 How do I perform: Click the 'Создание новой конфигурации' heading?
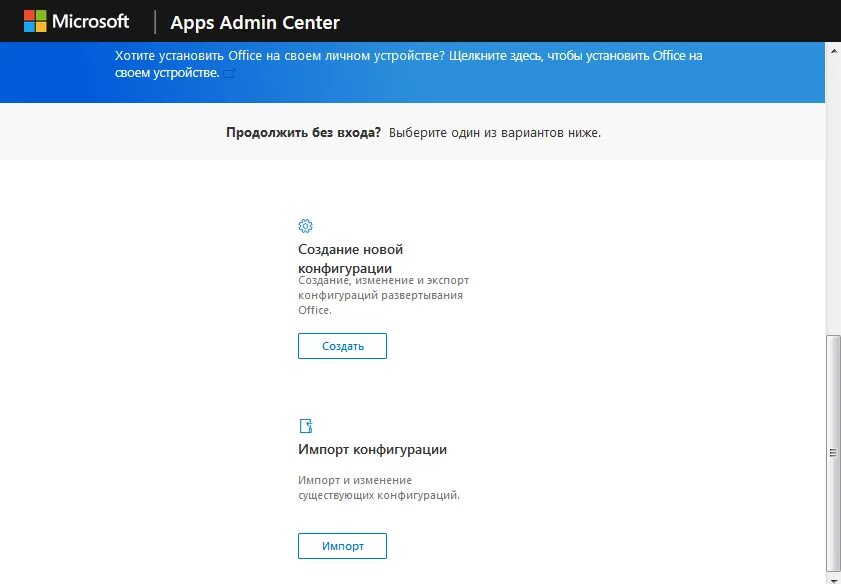[x=351, y=258]
